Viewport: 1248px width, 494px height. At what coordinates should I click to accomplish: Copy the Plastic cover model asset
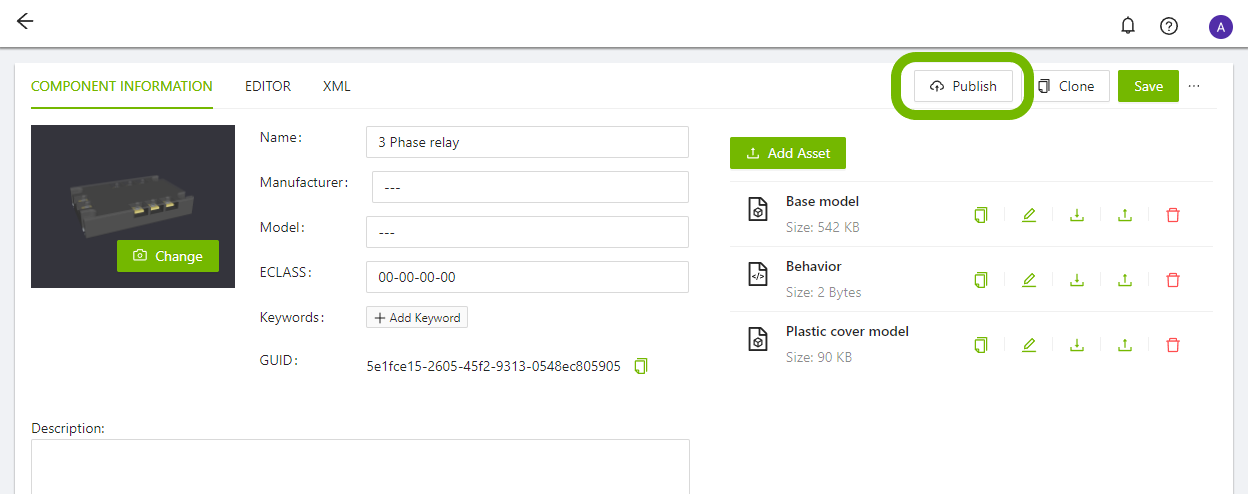click(981, 345)
